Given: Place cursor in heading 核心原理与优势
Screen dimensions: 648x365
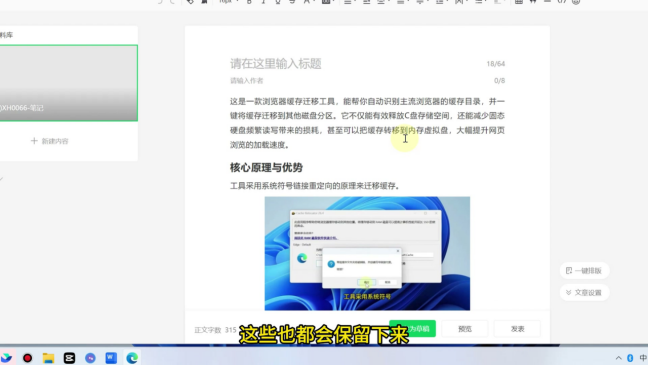Looking at the screenshot, I should click(x=266, y=167).
